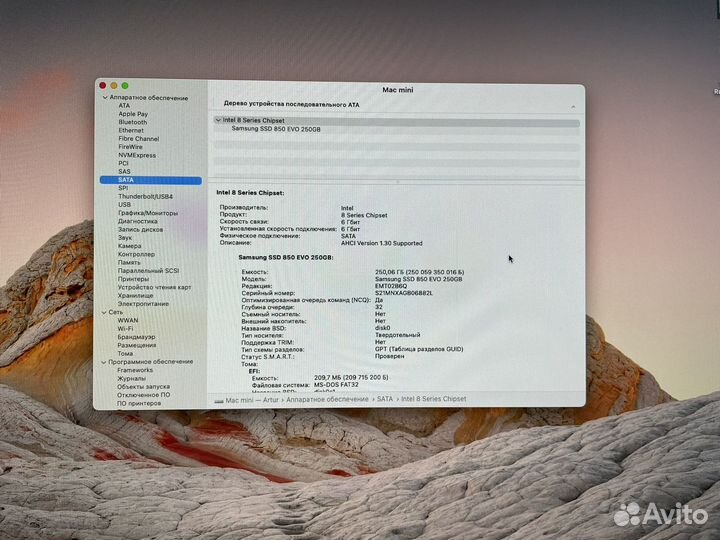Open Графика/Мониторы section
The width and height of the screenshot is (720, 540).
coord(148,213)
